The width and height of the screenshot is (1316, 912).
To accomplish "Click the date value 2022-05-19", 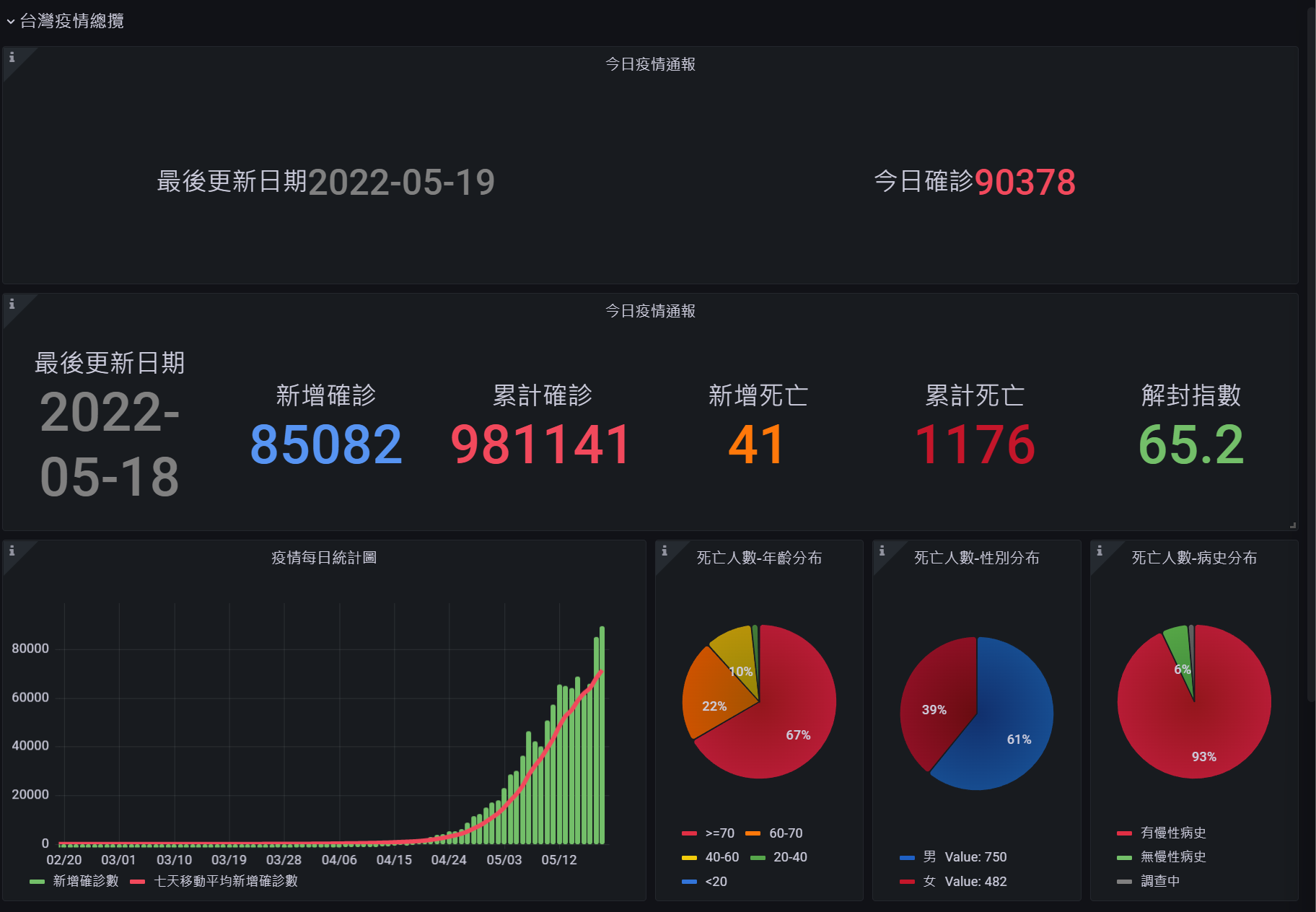I will [402, 182].
